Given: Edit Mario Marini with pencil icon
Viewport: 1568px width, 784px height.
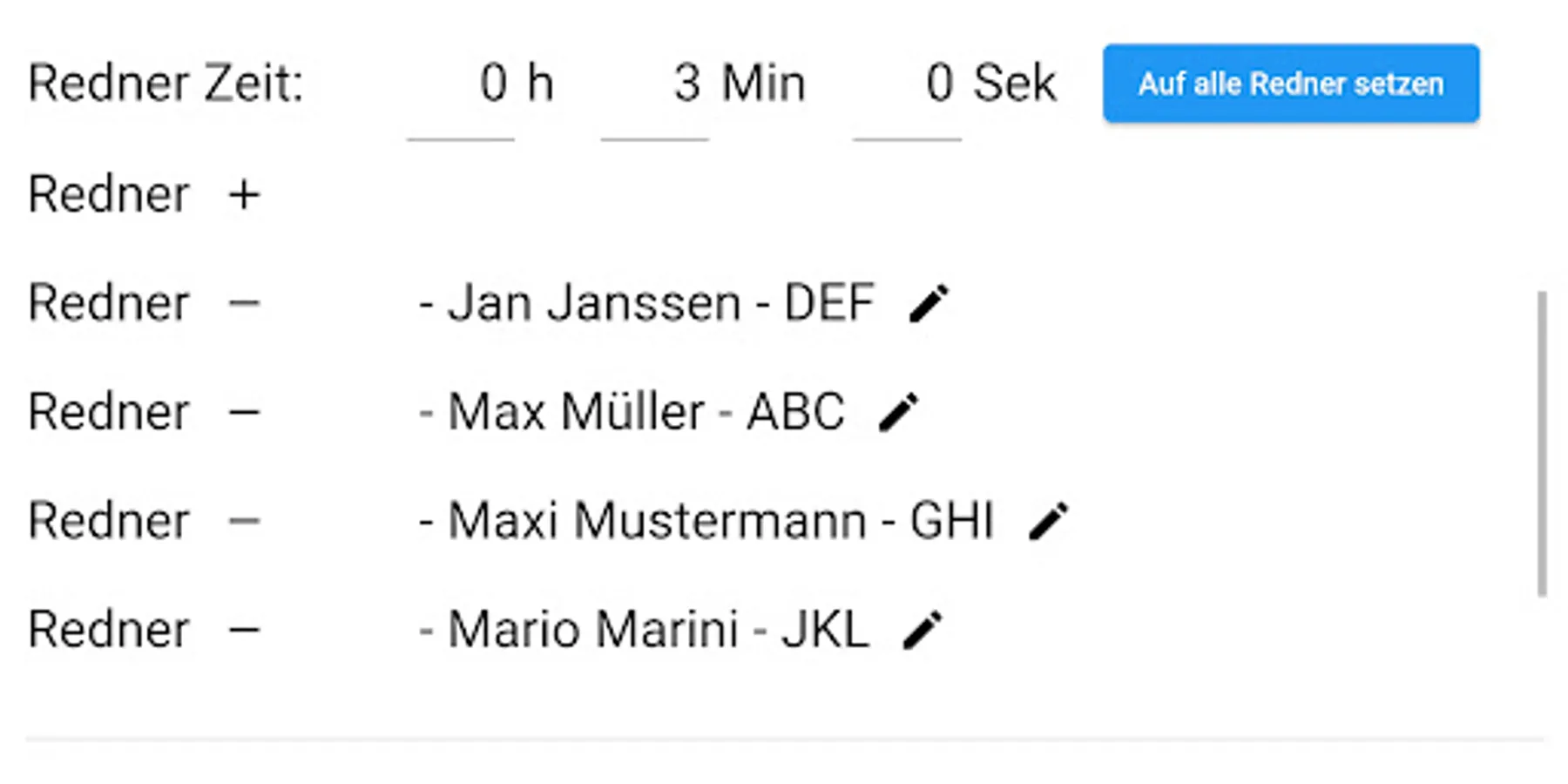Looking at the screenshot, I should [923, 630].
